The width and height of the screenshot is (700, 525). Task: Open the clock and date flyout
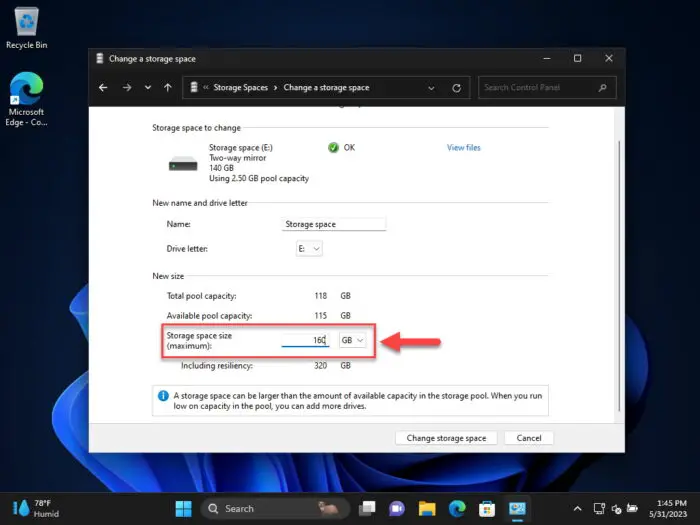pyautogui.click(x=668, y=508)
